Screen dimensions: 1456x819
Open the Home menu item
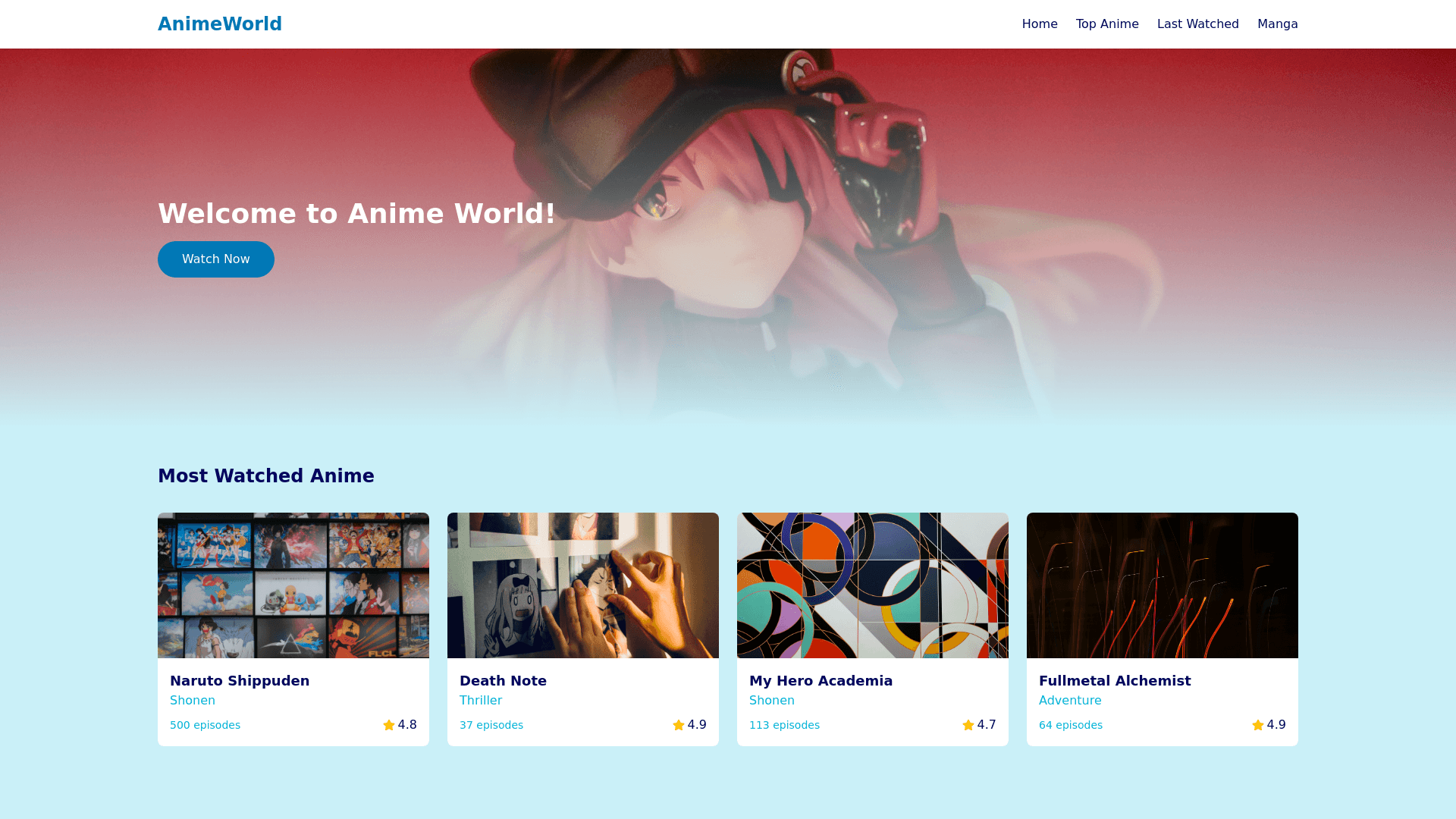(1040, 24)
